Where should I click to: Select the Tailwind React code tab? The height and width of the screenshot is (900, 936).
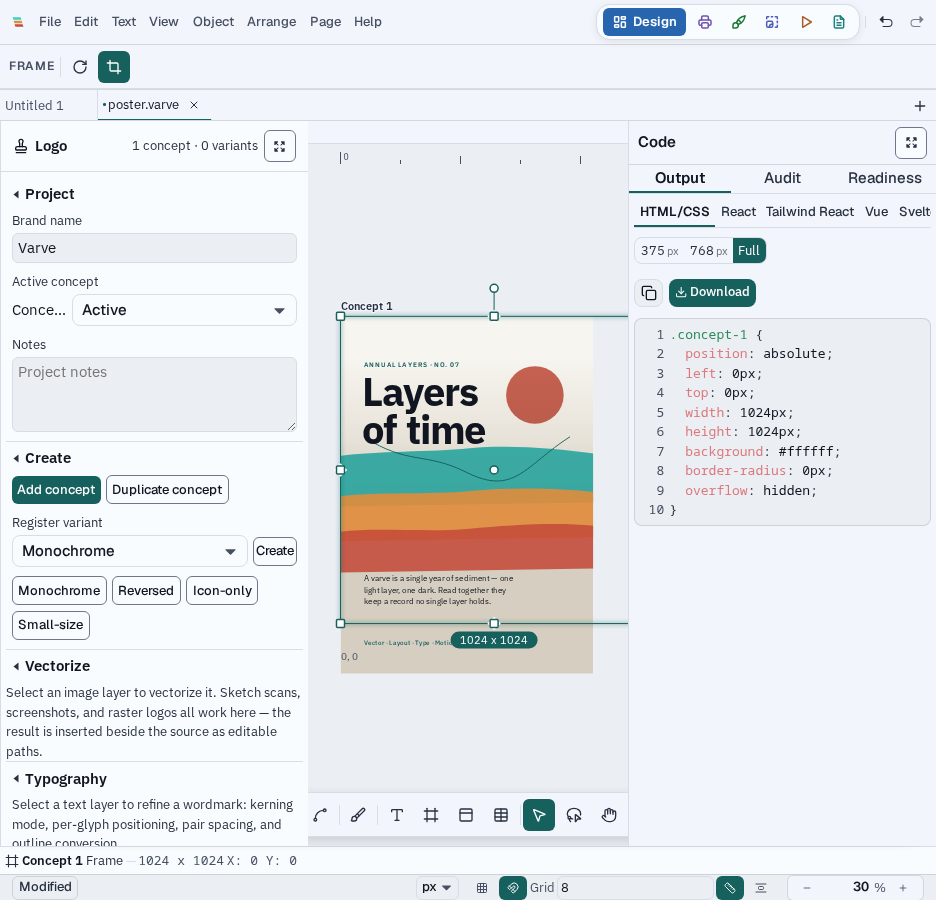click(x=809, y=212)
